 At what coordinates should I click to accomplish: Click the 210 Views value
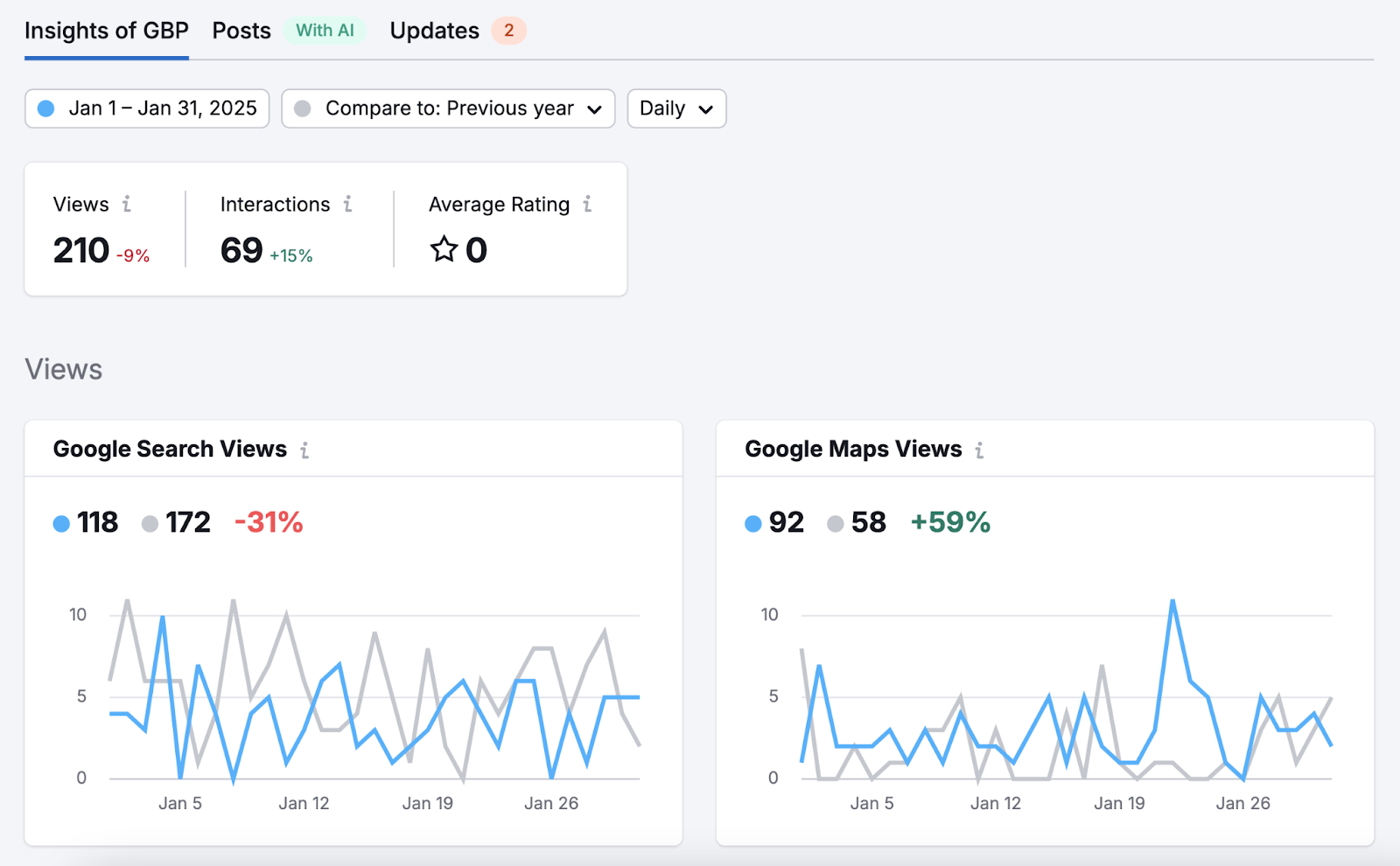click(80, 251)
